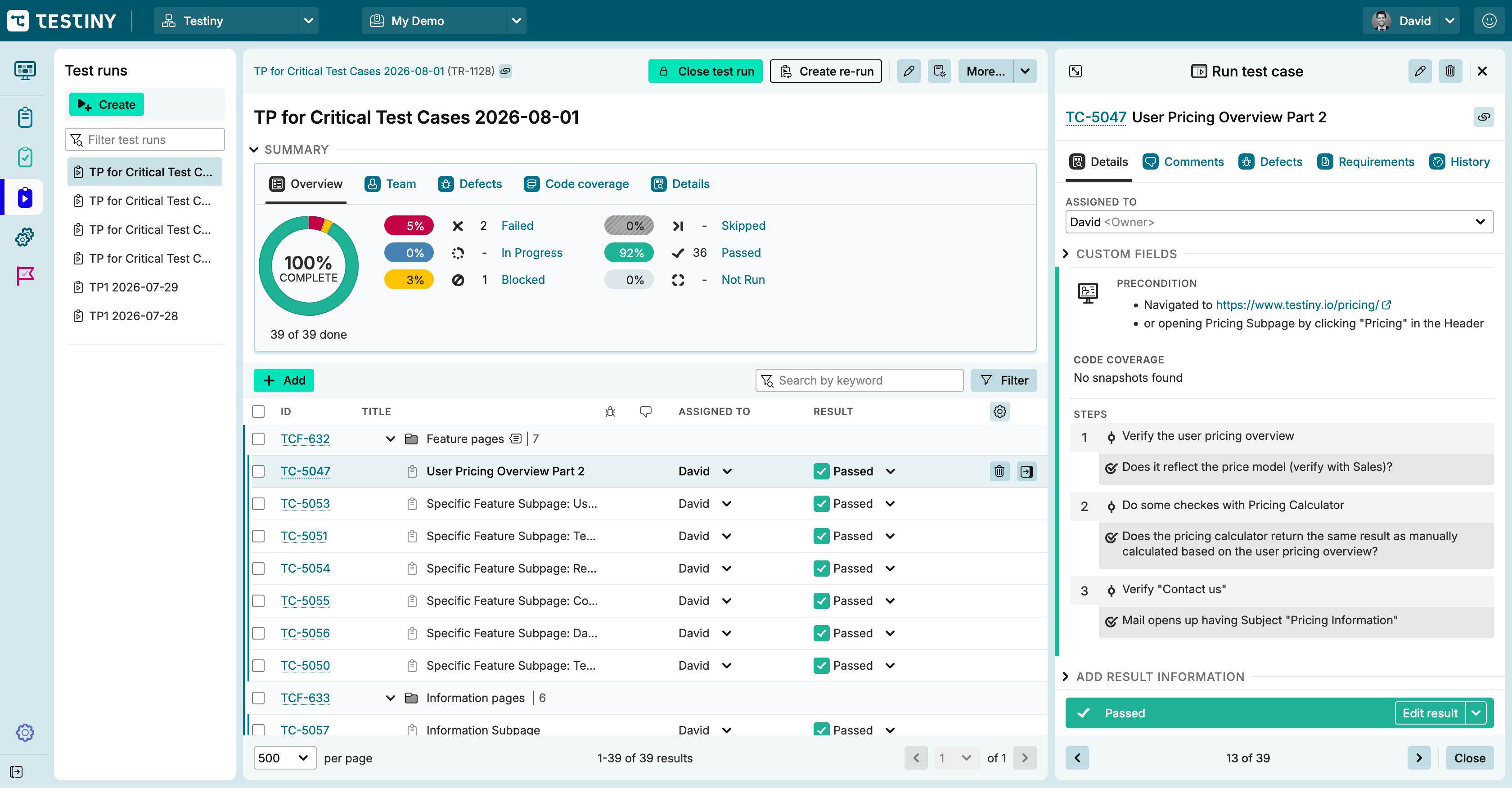Click the Edit result button
This screenshot has width=1512, height=788.
pyautogui.click(x=1430, y=713)
